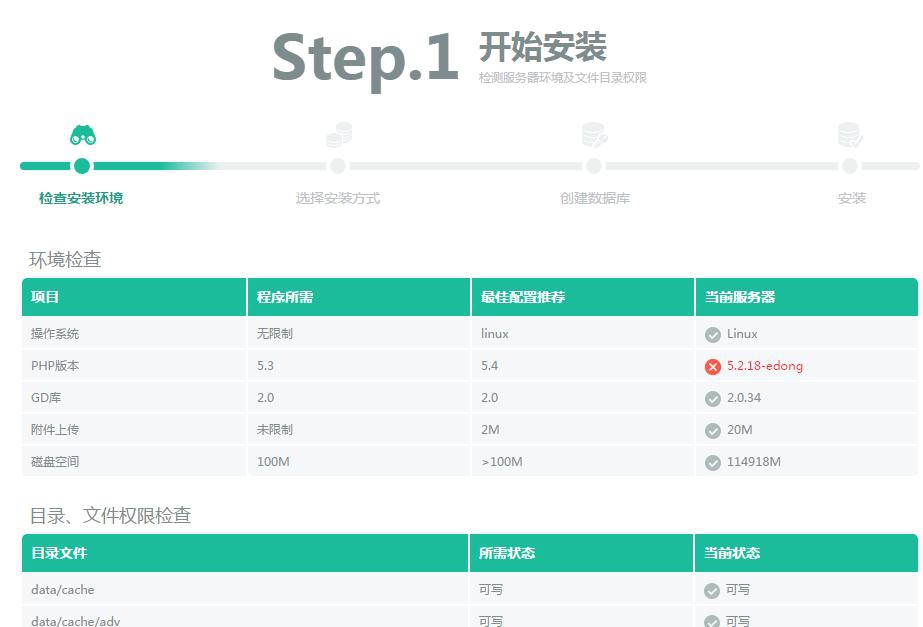This screenshot has height=627, width=923.
Task: Click the 检测服务器环境及文件目录权限 subtitle
Action: [563, 78]
